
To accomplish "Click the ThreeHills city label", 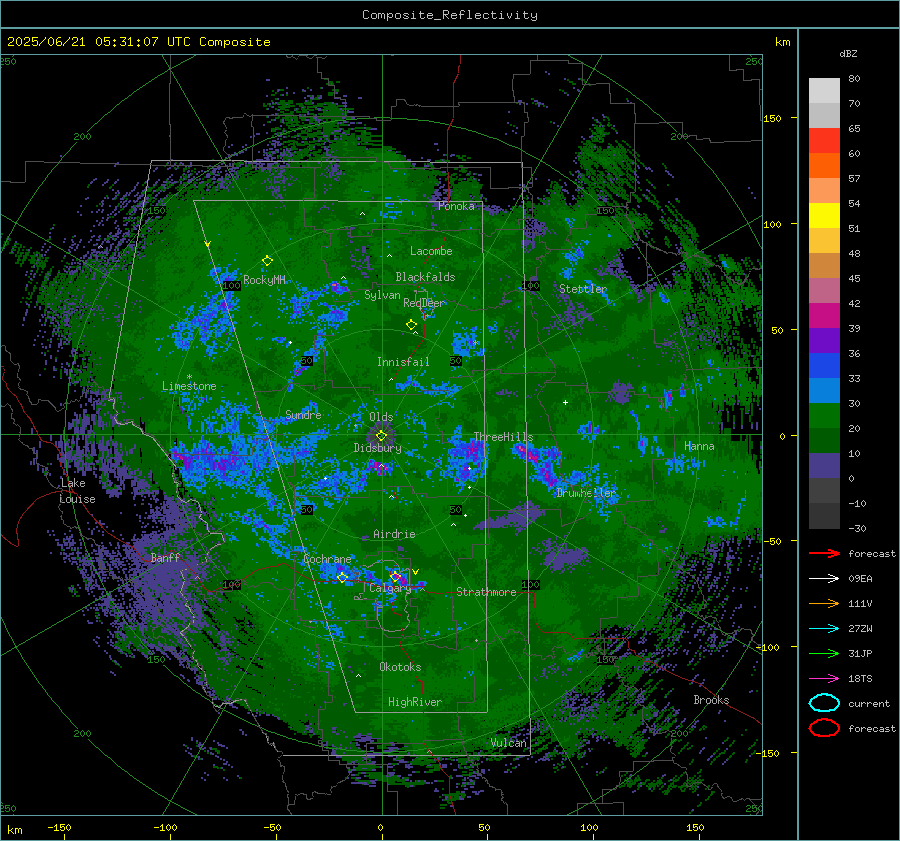I will [x=503, y=437].
